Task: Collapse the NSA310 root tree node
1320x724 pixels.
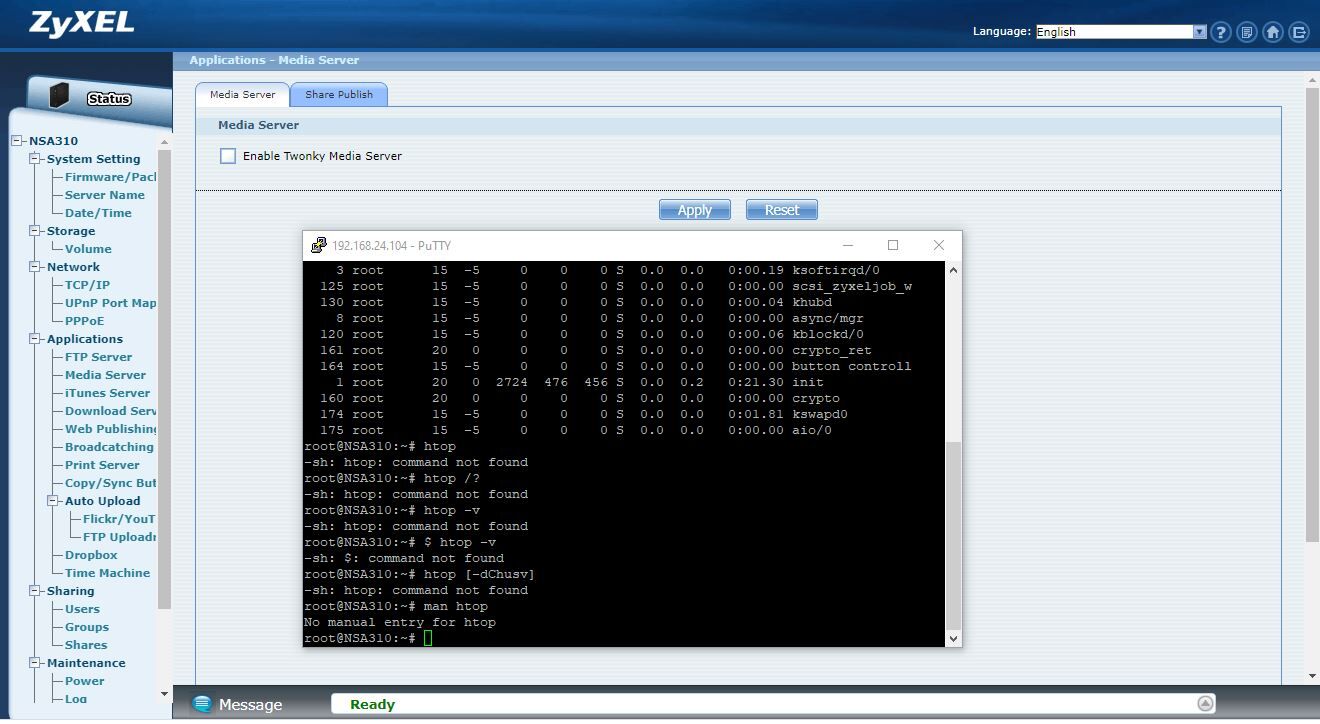Action: (18, 141)
